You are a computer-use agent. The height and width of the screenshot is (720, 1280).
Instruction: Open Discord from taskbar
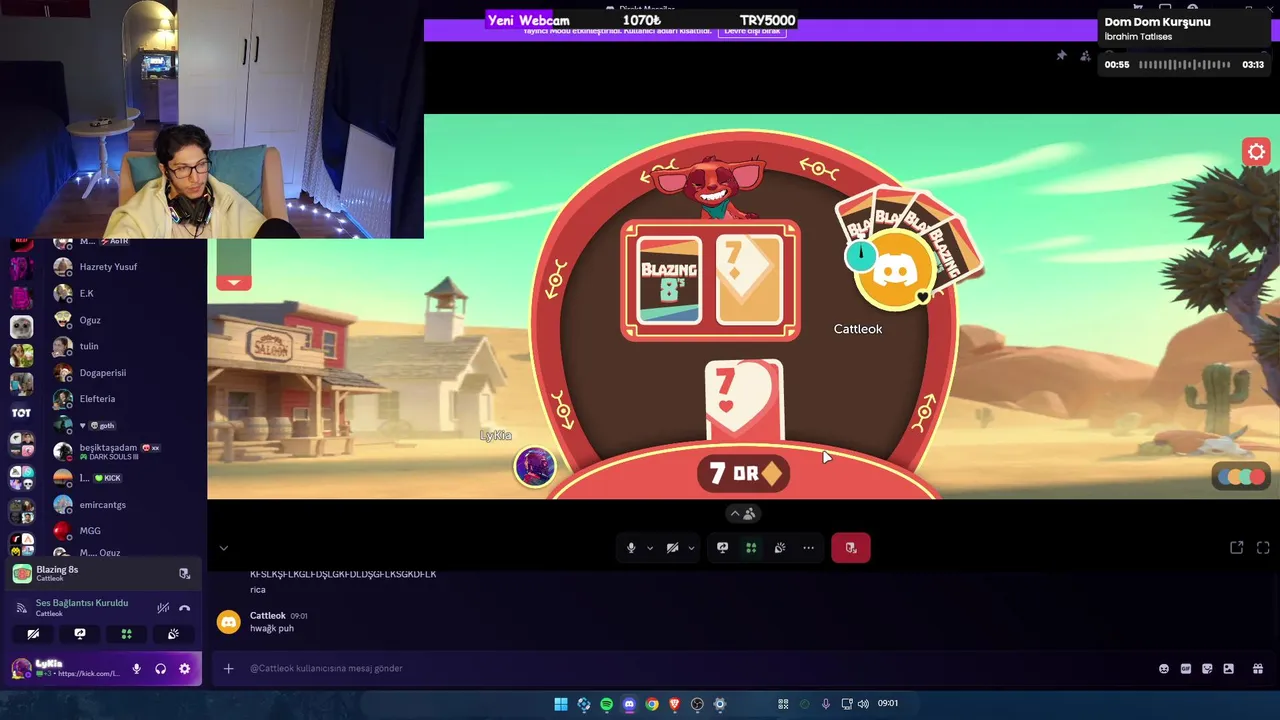click(x=629, y=704)
